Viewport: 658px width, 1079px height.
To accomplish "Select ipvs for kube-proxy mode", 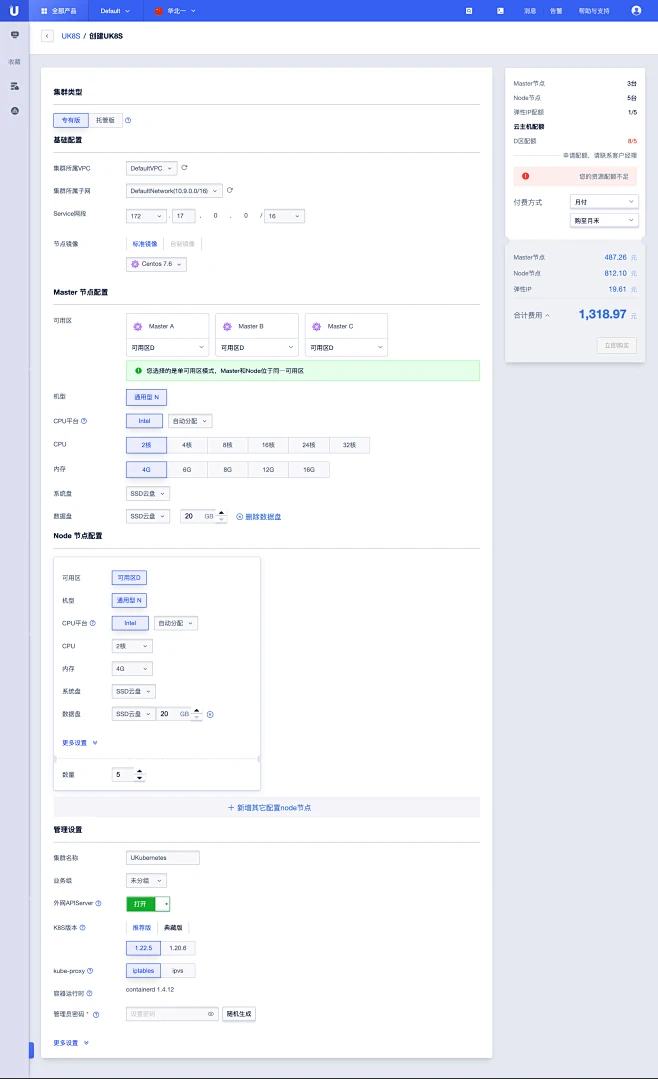I will click(x=177, y=970).
